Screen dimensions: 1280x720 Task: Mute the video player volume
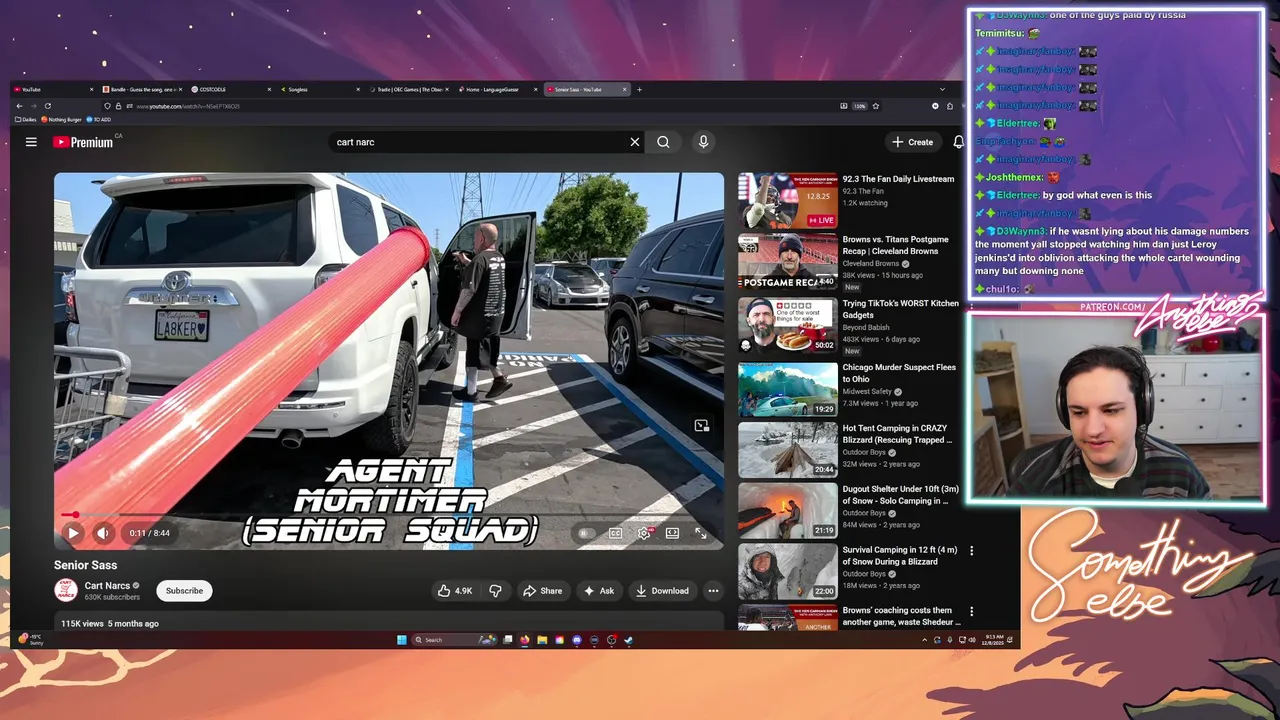[103, 533]
